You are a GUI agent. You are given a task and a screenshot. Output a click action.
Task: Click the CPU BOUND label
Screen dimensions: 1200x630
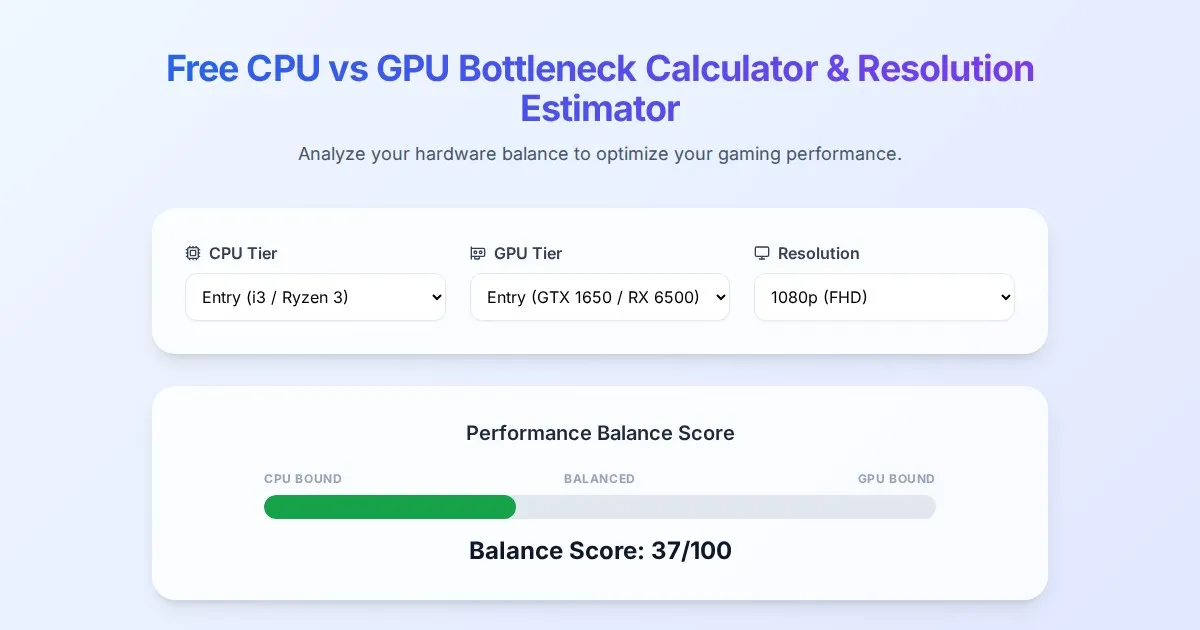tap(303, 479)
